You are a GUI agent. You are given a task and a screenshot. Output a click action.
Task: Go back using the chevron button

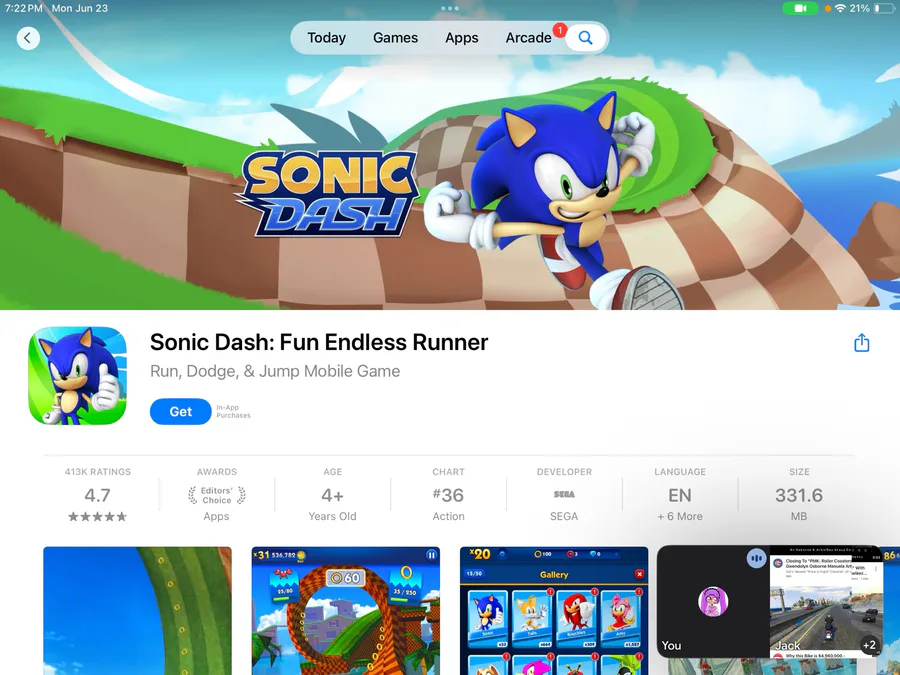click(28, 38)
